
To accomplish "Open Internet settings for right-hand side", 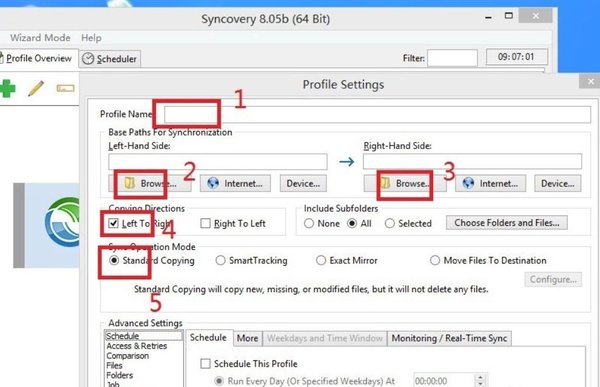I will (490, 184).
